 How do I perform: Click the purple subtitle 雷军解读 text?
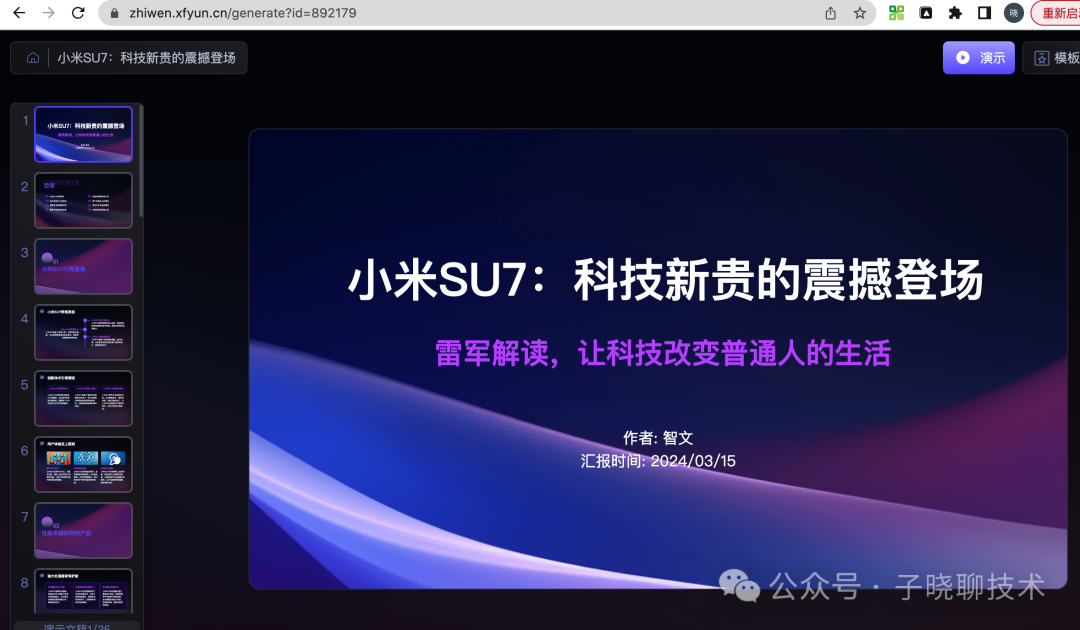click(x=663, y=353)
